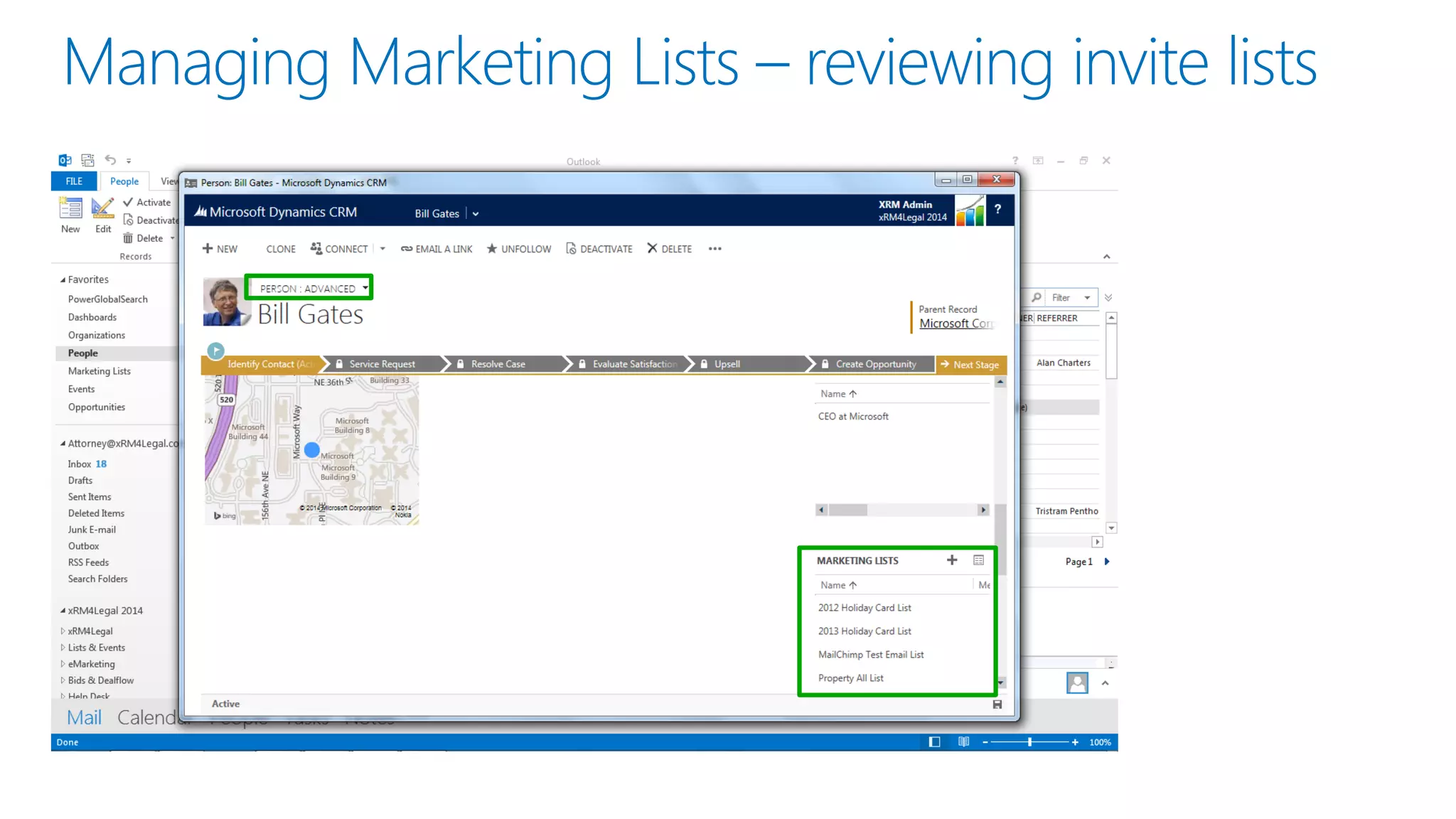
Task: Collapse the xRM4Legal 2014 tree
Action: coord(63,611)
